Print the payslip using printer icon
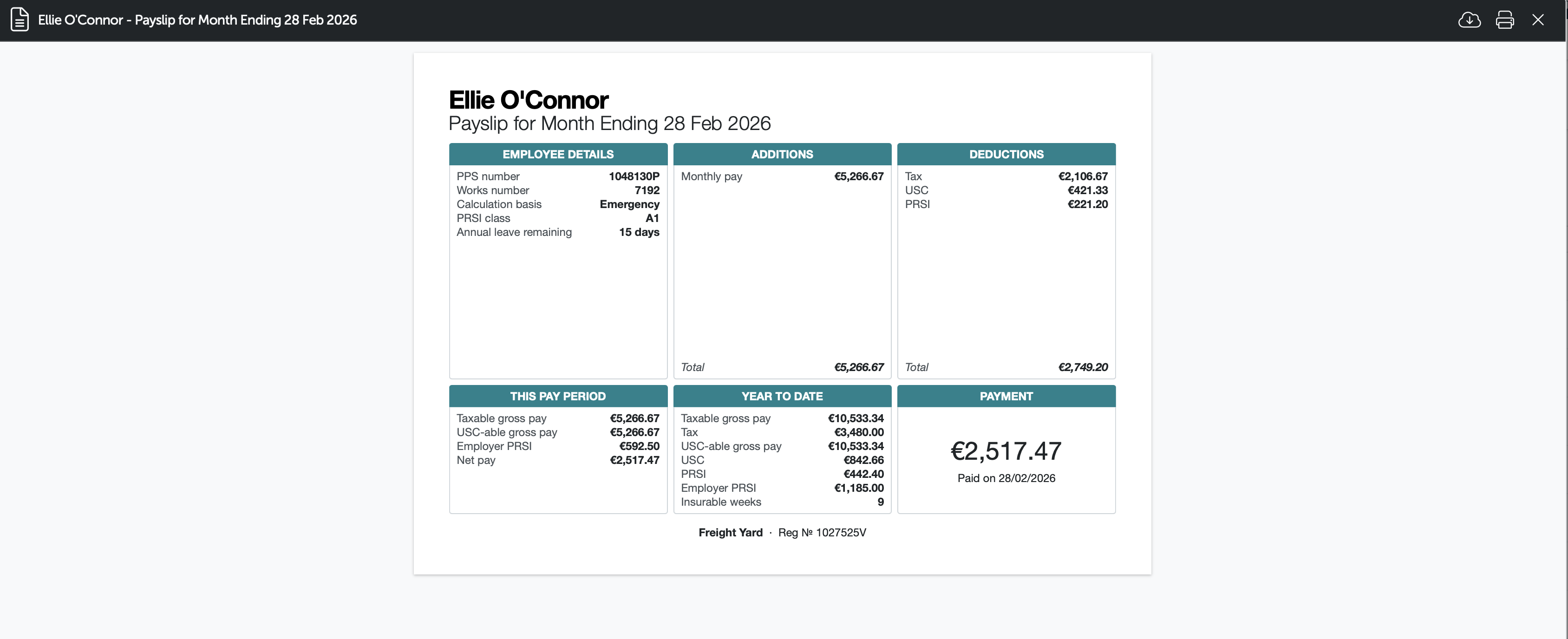1568x639 pixels. pos(1504,20)
